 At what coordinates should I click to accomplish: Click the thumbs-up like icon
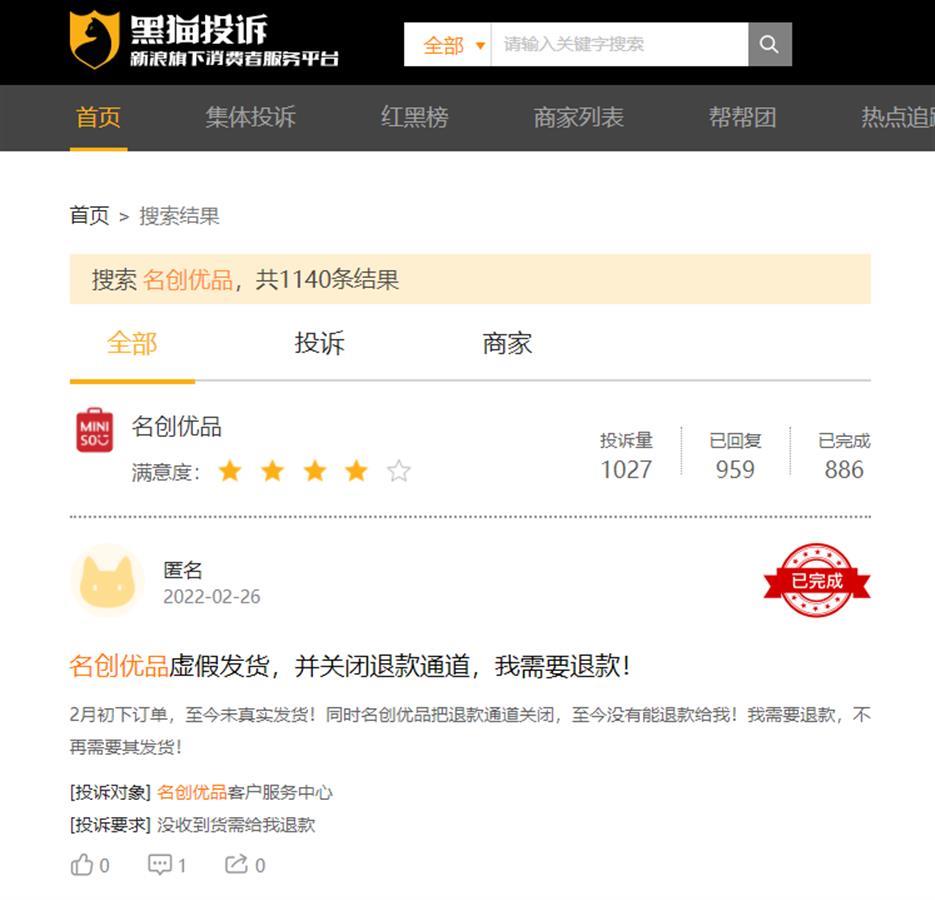[x=82, y=864]
